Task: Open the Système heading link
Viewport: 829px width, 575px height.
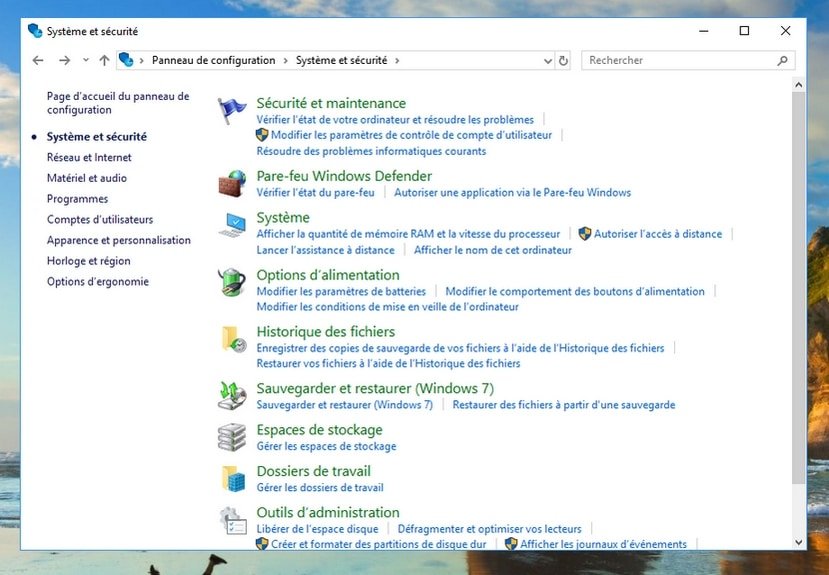Action: tap(283, 218)
